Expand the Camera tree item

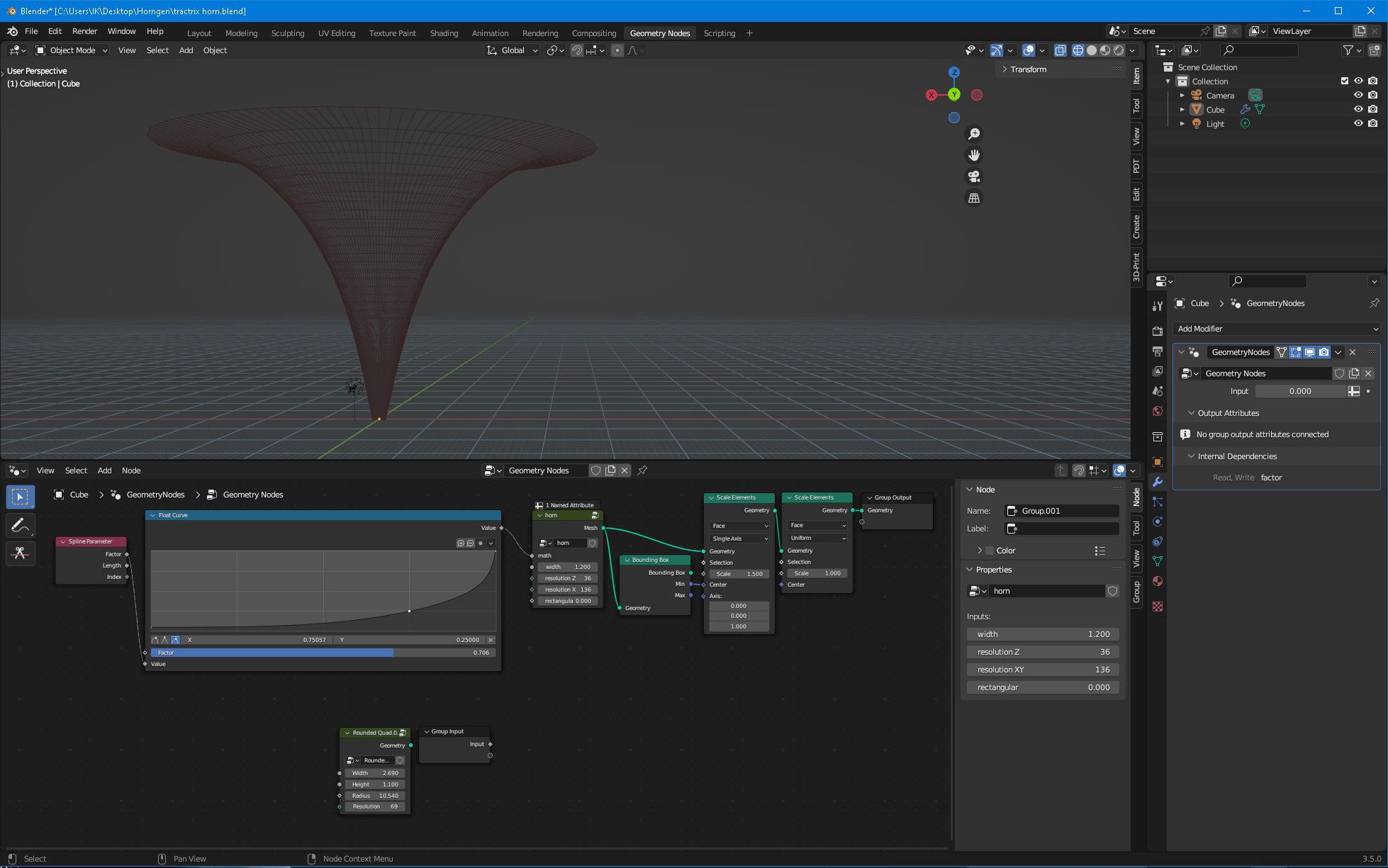pos(1182,95)
